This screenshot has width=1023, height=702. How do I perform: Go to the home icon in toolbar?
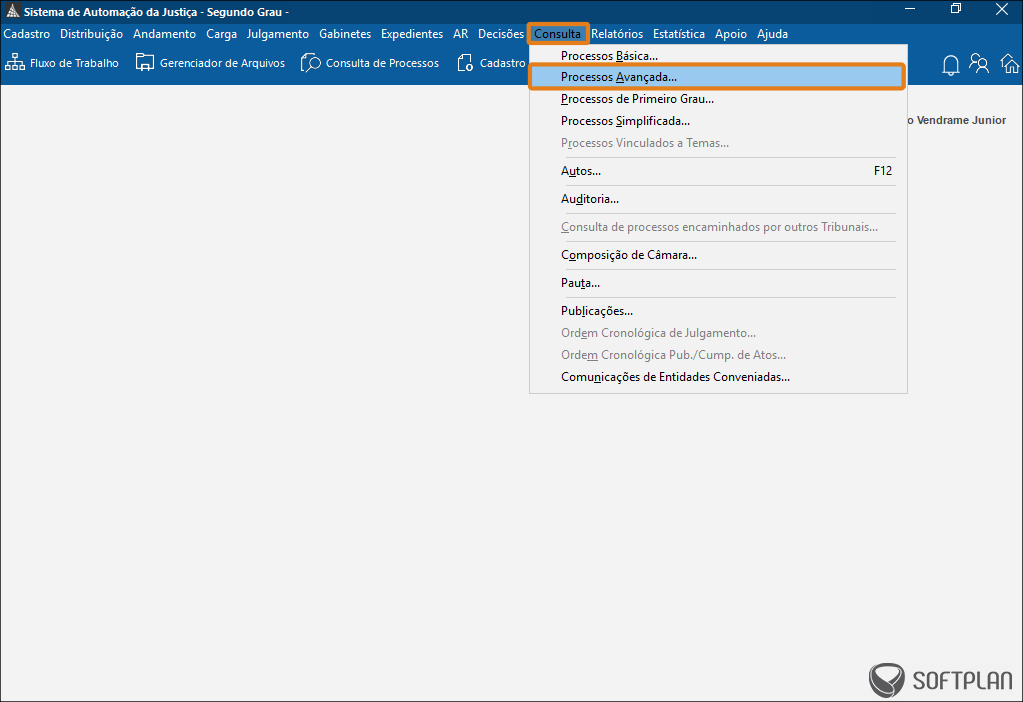[1010, 63]
